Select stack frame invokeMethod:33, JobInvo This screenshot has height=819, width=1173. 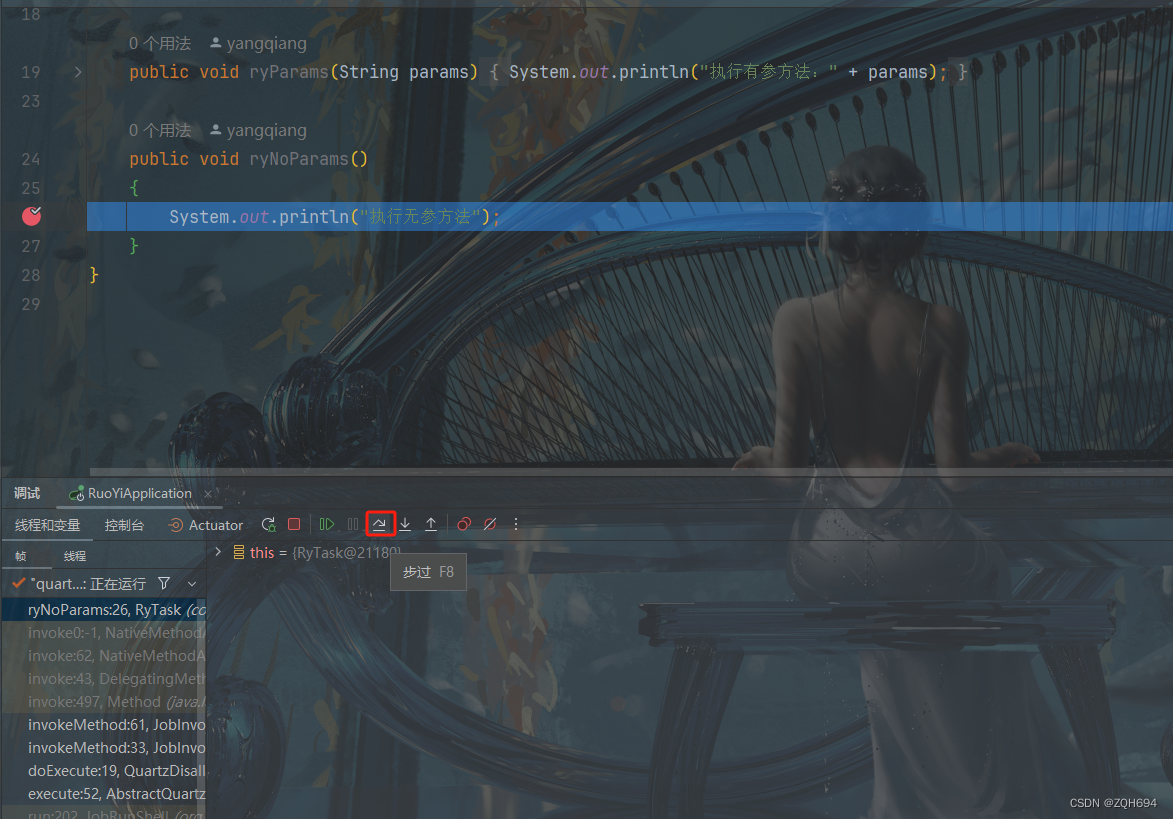[x=104, y=748]
